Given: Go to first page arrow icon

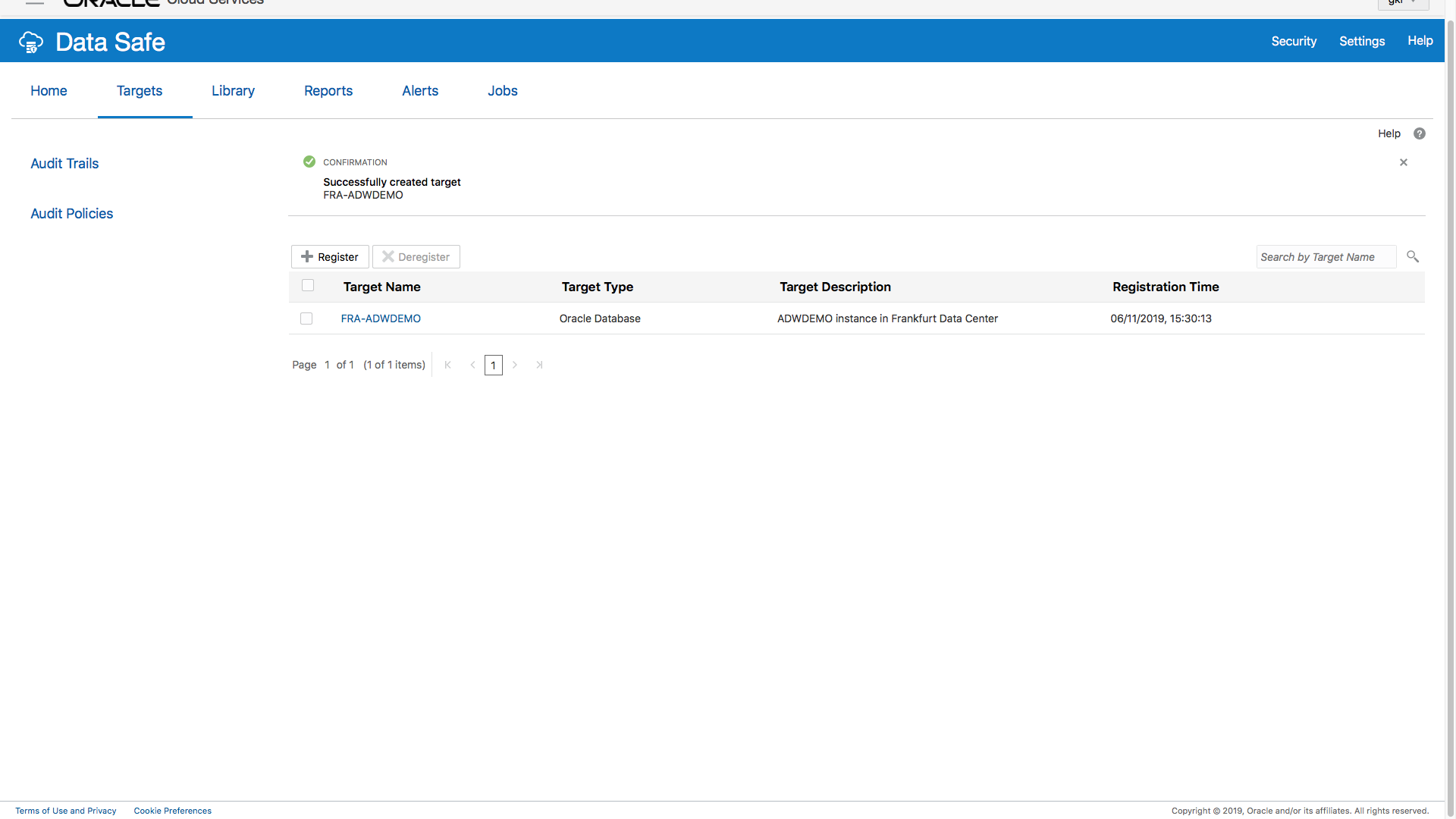Looking at the screenshot, I should click(447, 365).
